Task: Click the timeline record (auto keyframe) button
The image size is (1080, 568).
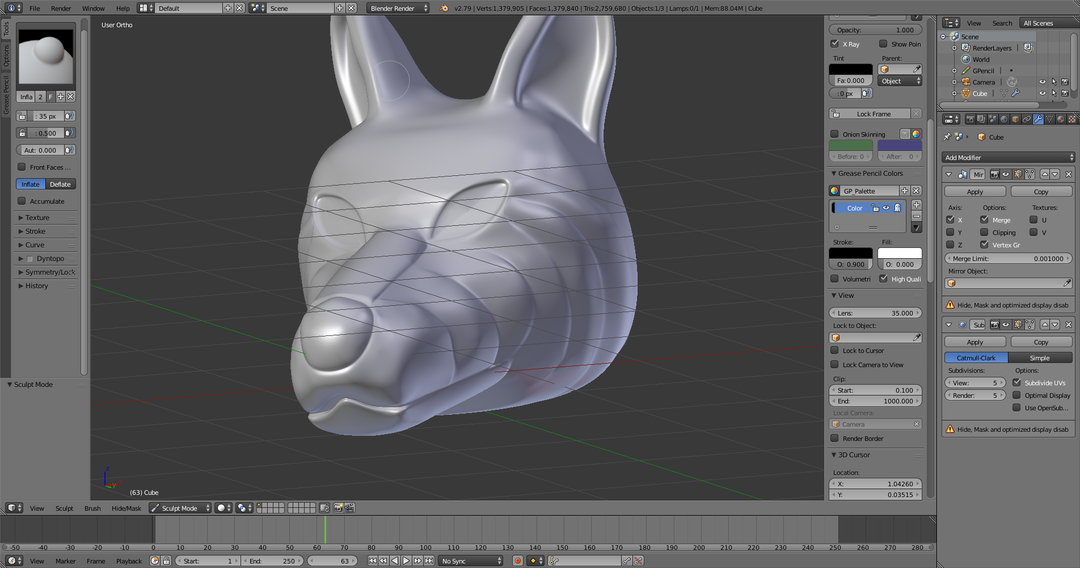Action: pos(519,561)
